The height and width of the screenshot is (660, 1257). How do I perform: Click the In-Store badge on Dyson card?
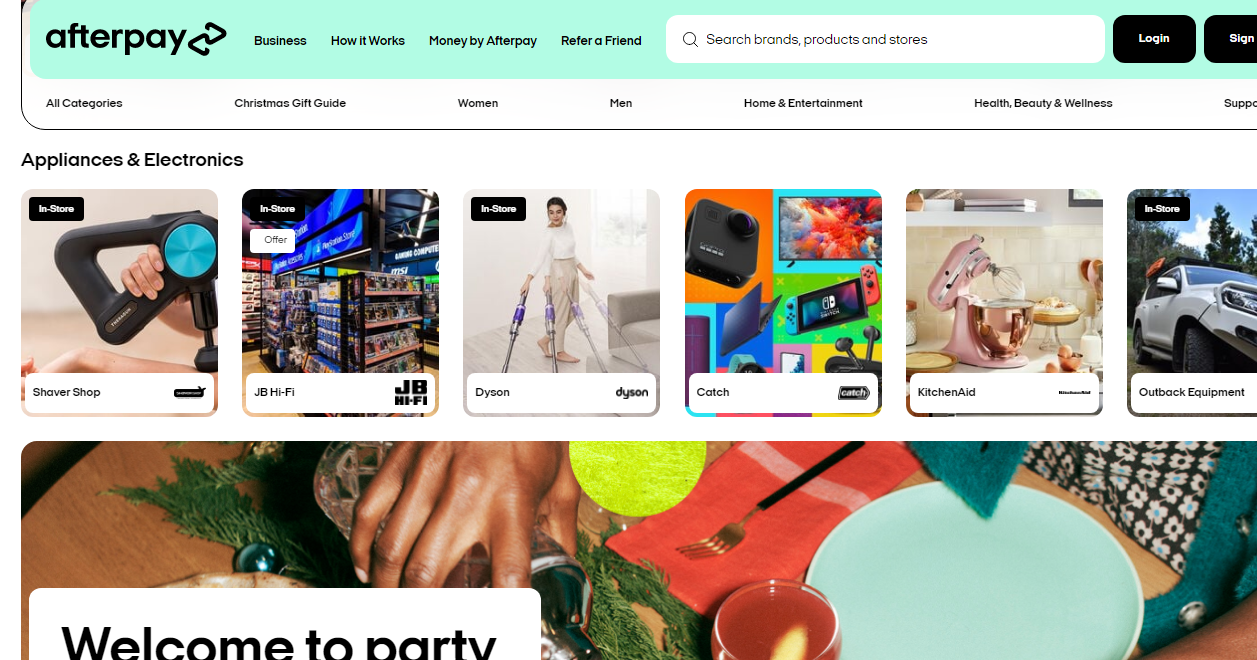coord(498,209)
